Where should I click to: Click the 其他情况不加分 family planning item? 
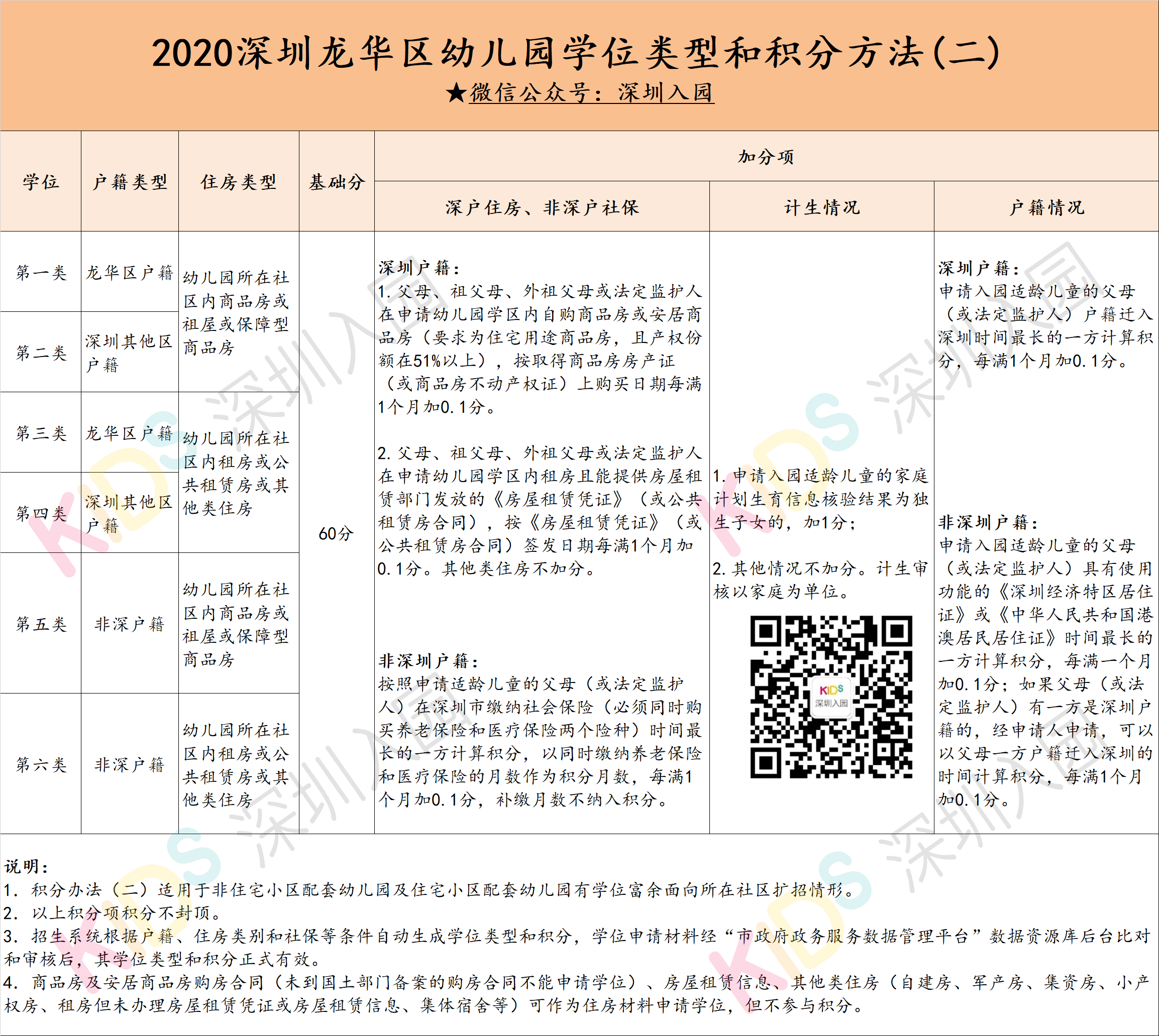(x=821, y=580)
